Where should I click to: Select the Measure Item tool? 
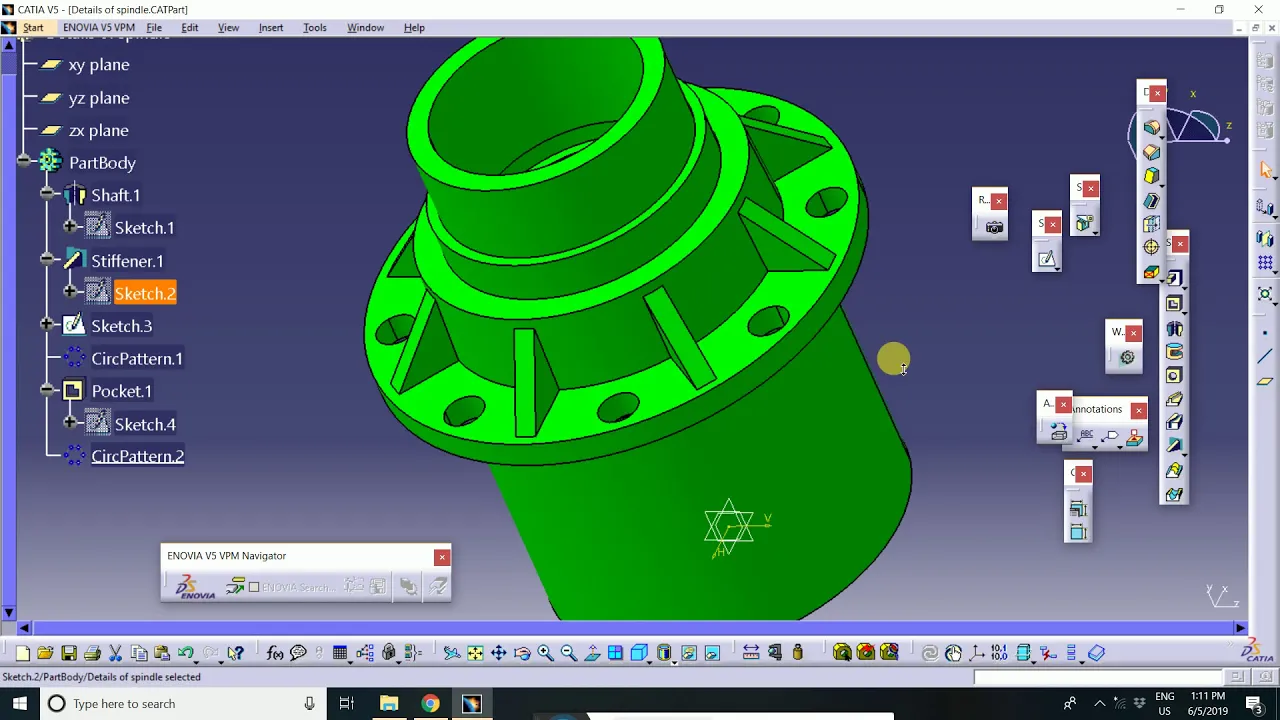tap(775, 653)
